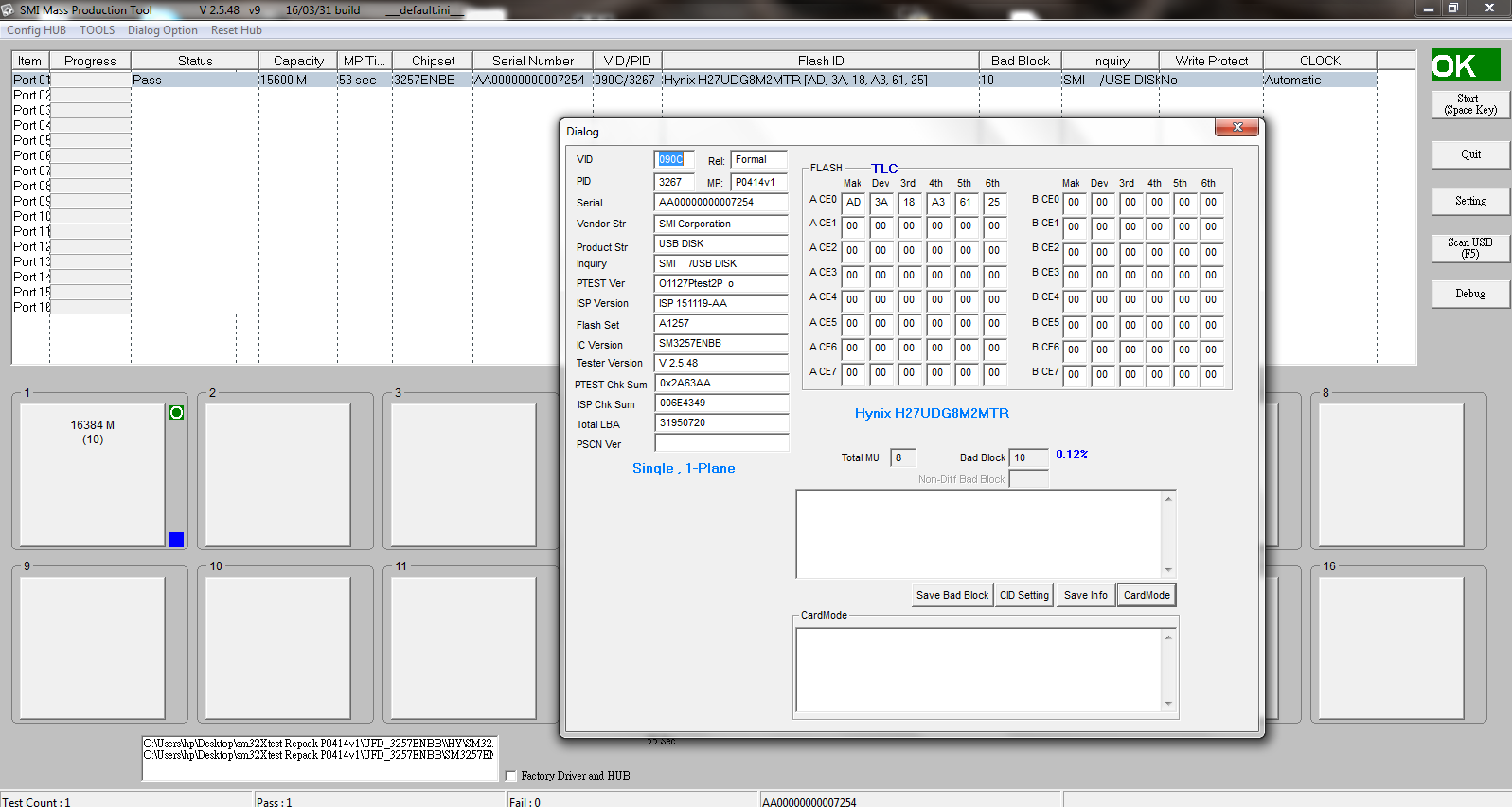Click the file path log text box

click(320, 759)
